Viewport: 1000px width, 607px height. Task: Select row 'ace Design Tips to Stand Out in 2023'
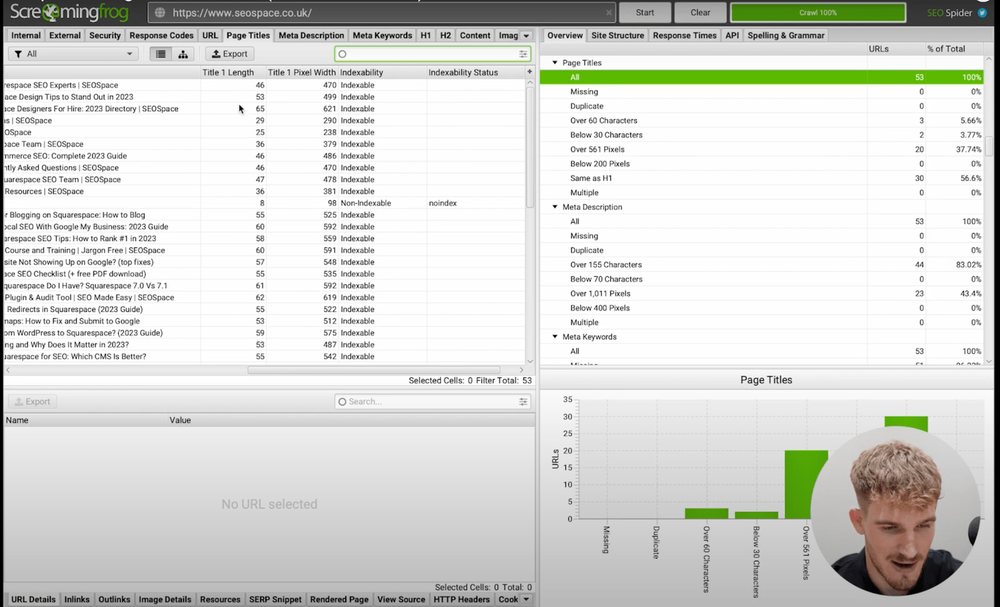click(265, 97)
